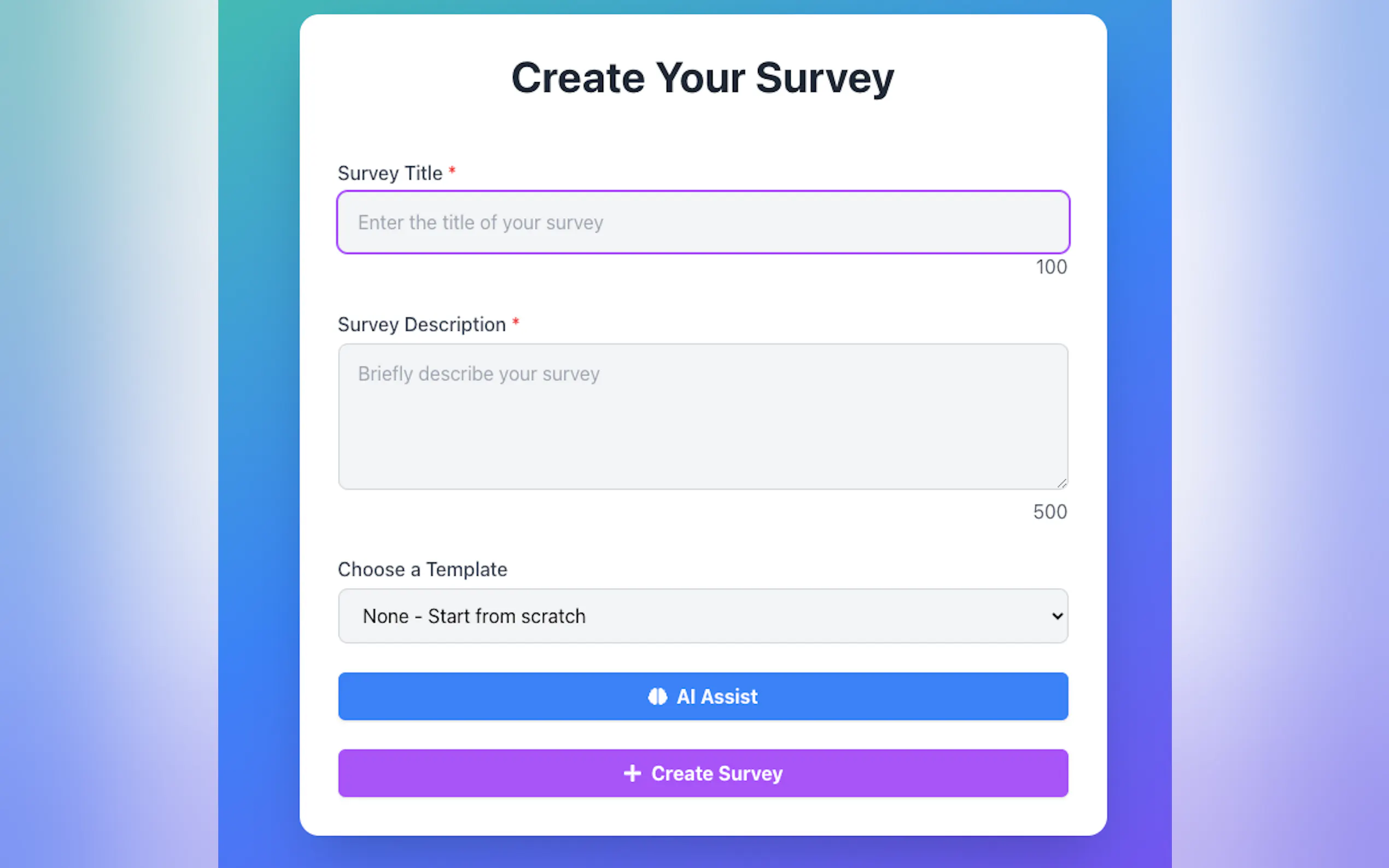Click the "Create Your Survey" heading
Viewport: 1389px width, 868px height.
point(702,78)
